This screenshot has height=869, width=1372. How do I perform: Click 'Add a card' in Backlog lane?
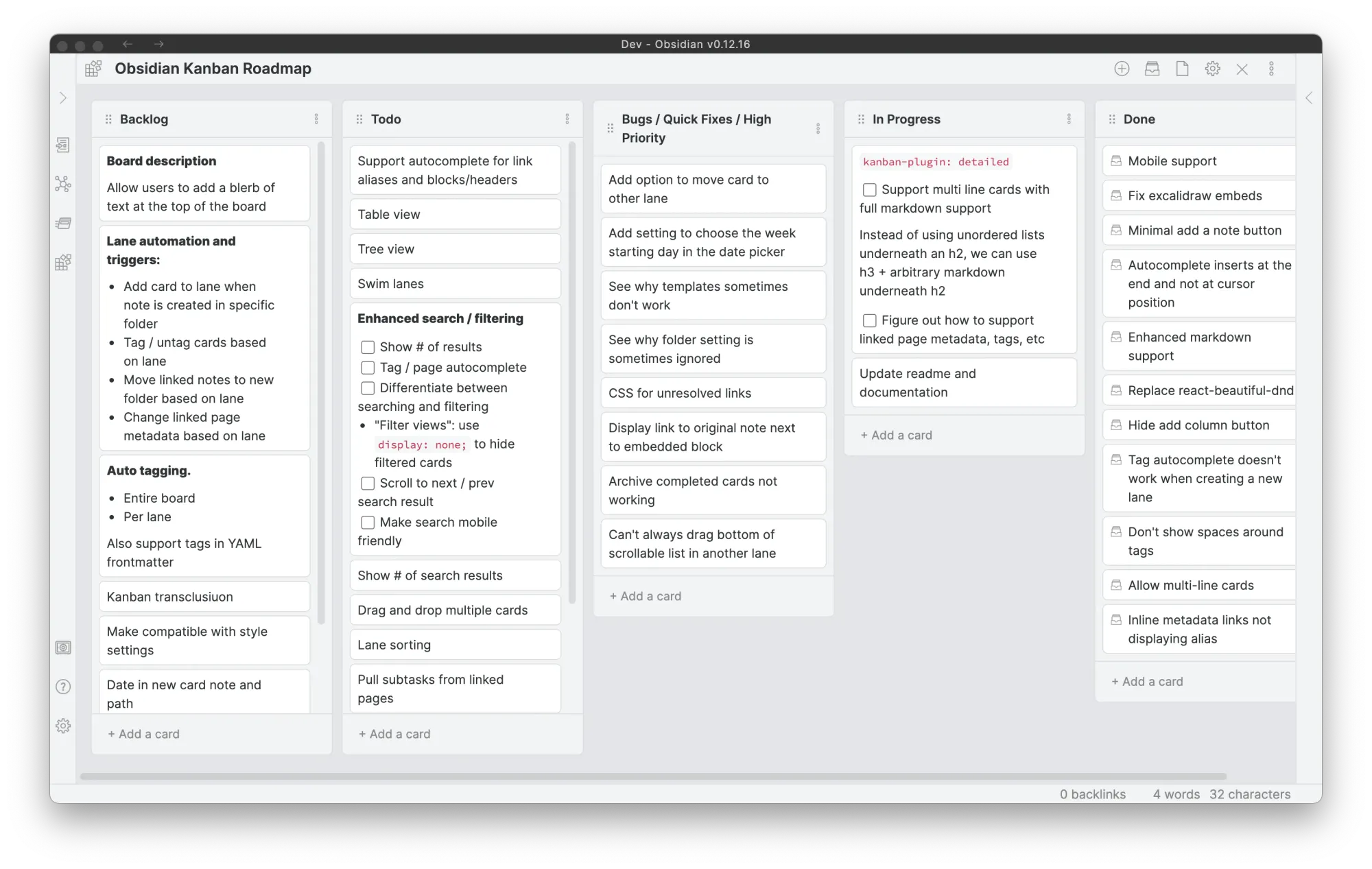click(x=143, y=733)
